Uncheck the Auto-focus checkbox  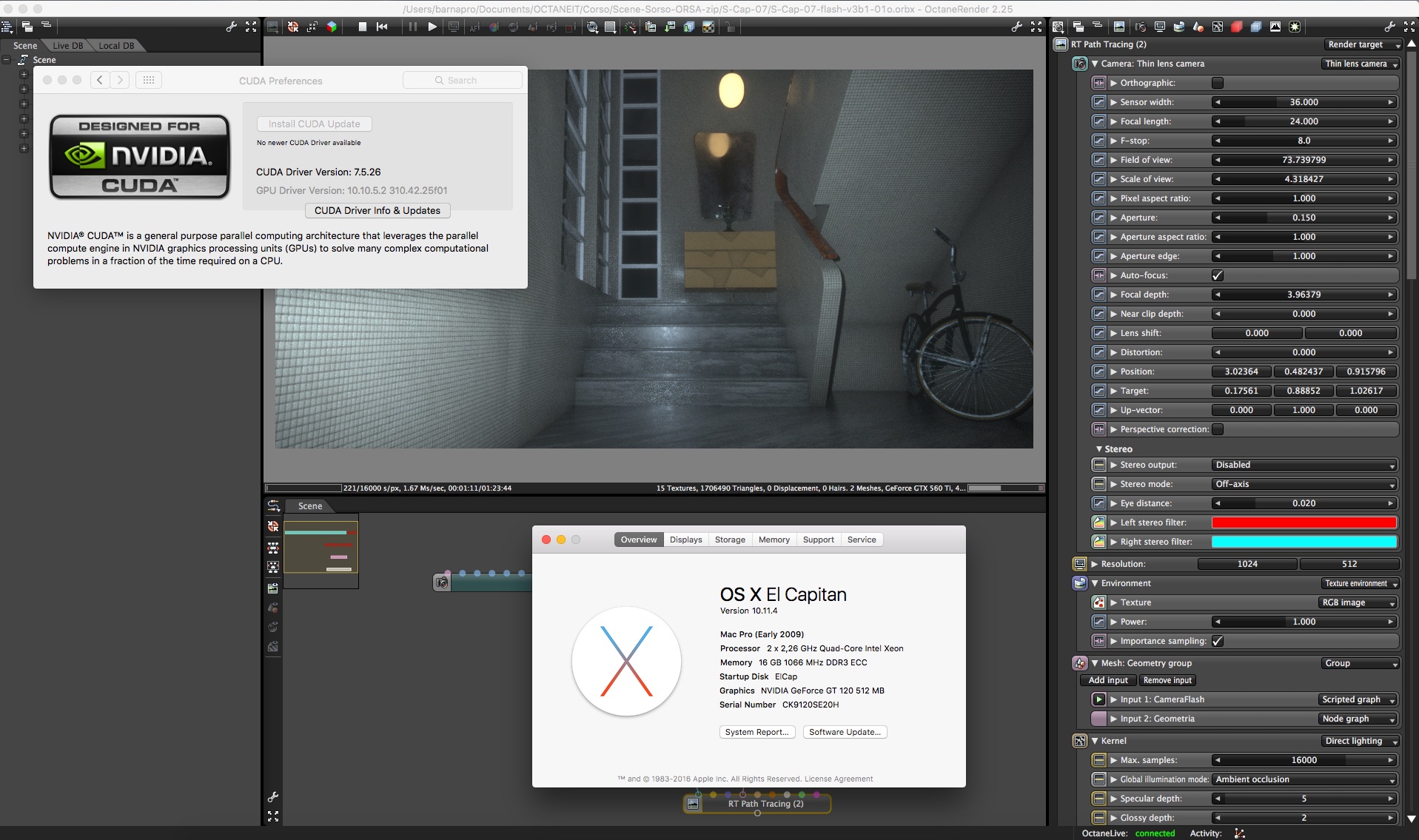click(x=1218, y=275)
